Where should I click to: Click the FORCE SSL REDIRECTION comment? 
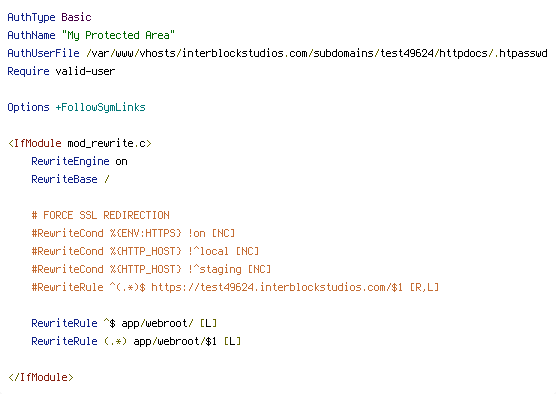(x=101, y=215)
